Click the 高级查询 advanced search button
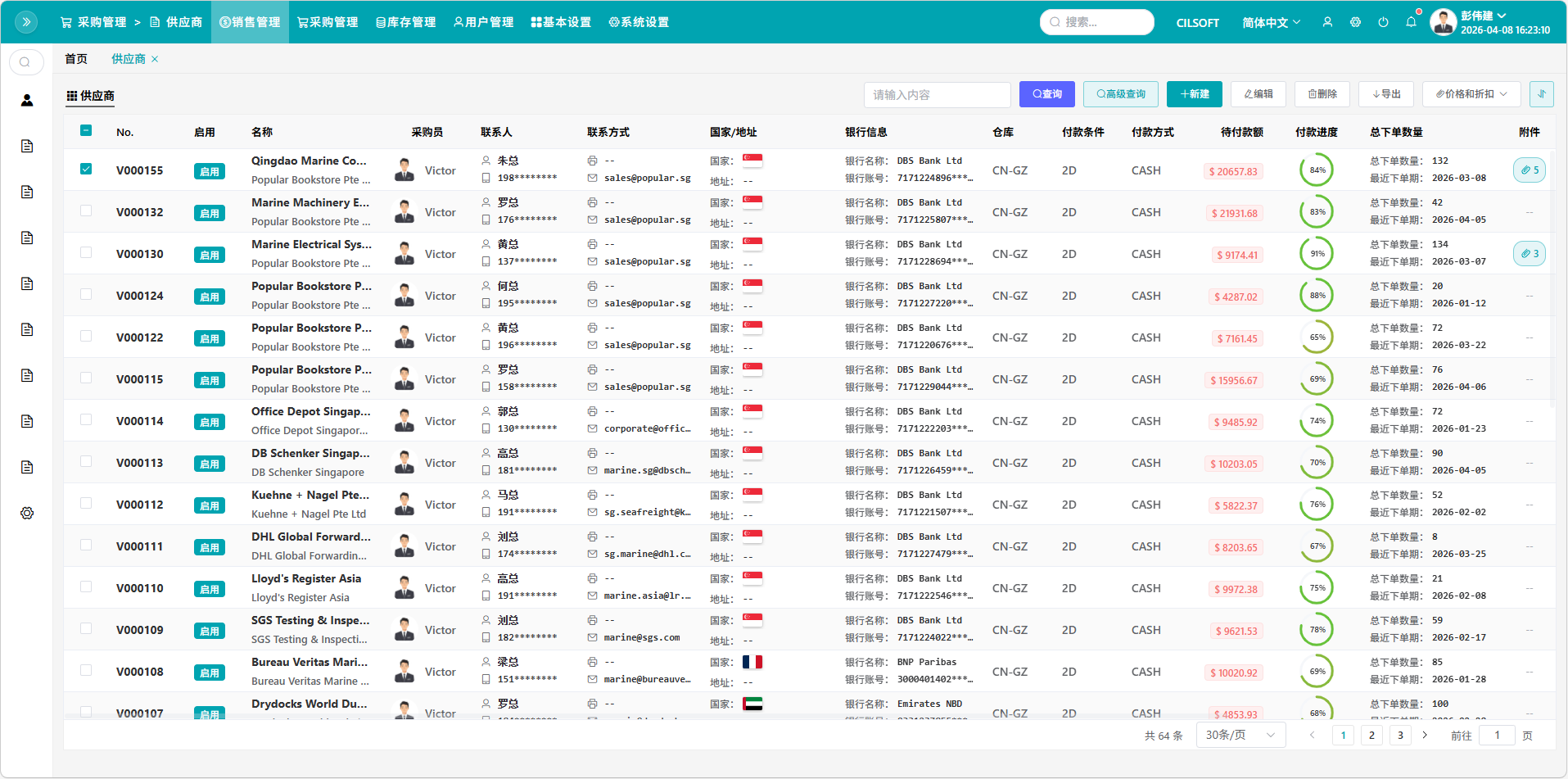Image resolution: width=1568 pixels, height=779 pixels. tap(1120, 94)
